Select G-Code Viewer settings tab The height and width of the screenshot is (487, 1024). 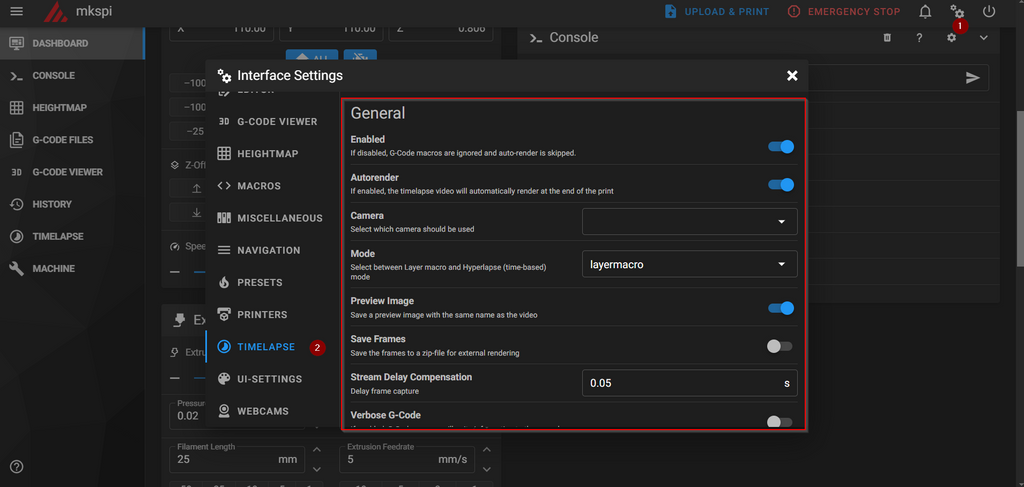[x=272, y=121]
